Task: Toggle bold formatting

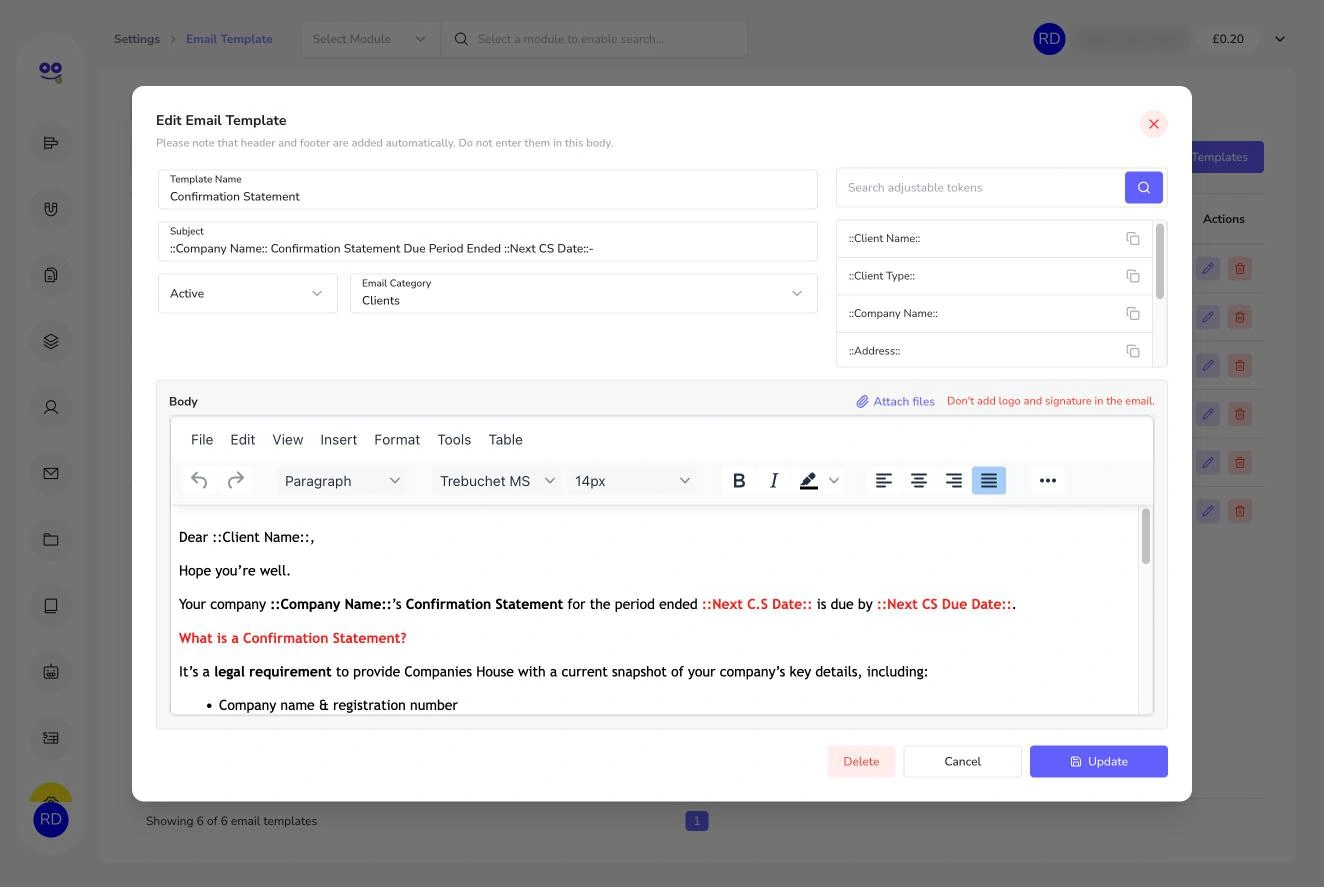Action: 739,481
